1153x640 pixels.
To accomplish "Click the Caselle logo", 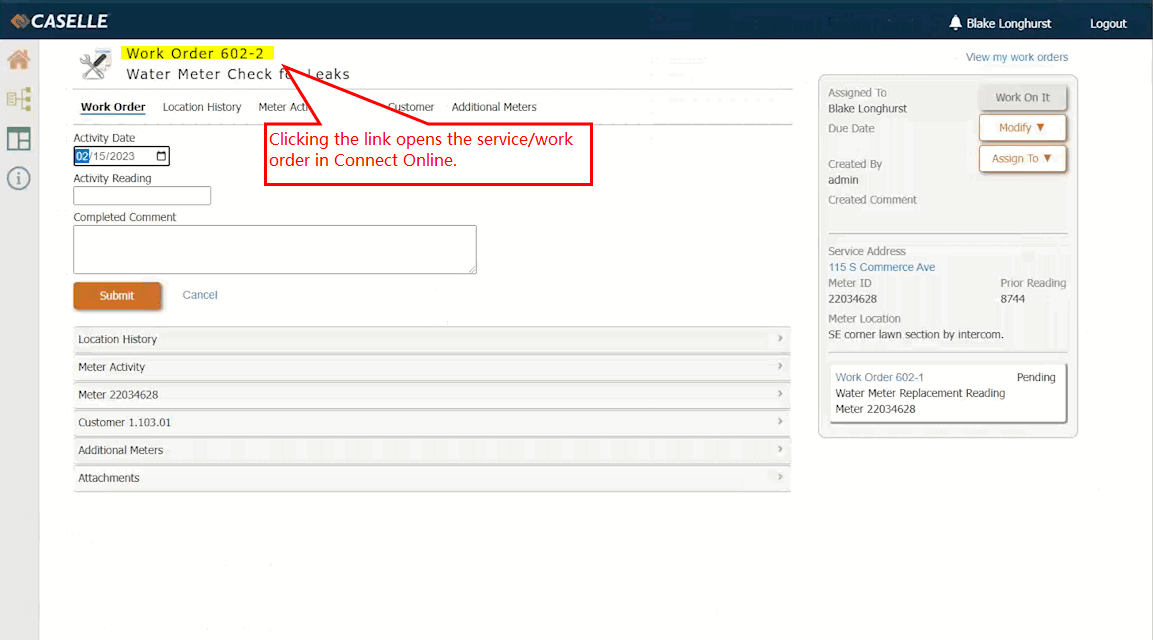I will point(59,21).
